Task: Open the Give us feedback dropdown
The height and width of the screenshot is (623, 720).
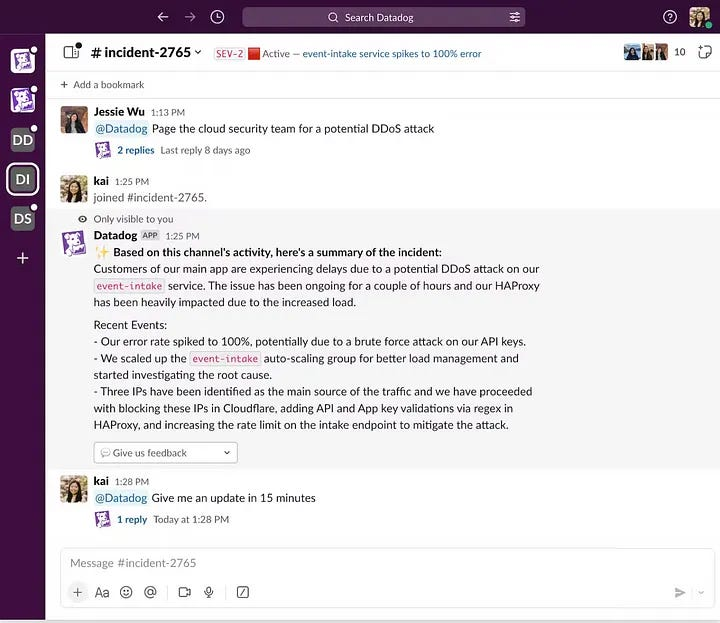Action: tap(165, 453)
